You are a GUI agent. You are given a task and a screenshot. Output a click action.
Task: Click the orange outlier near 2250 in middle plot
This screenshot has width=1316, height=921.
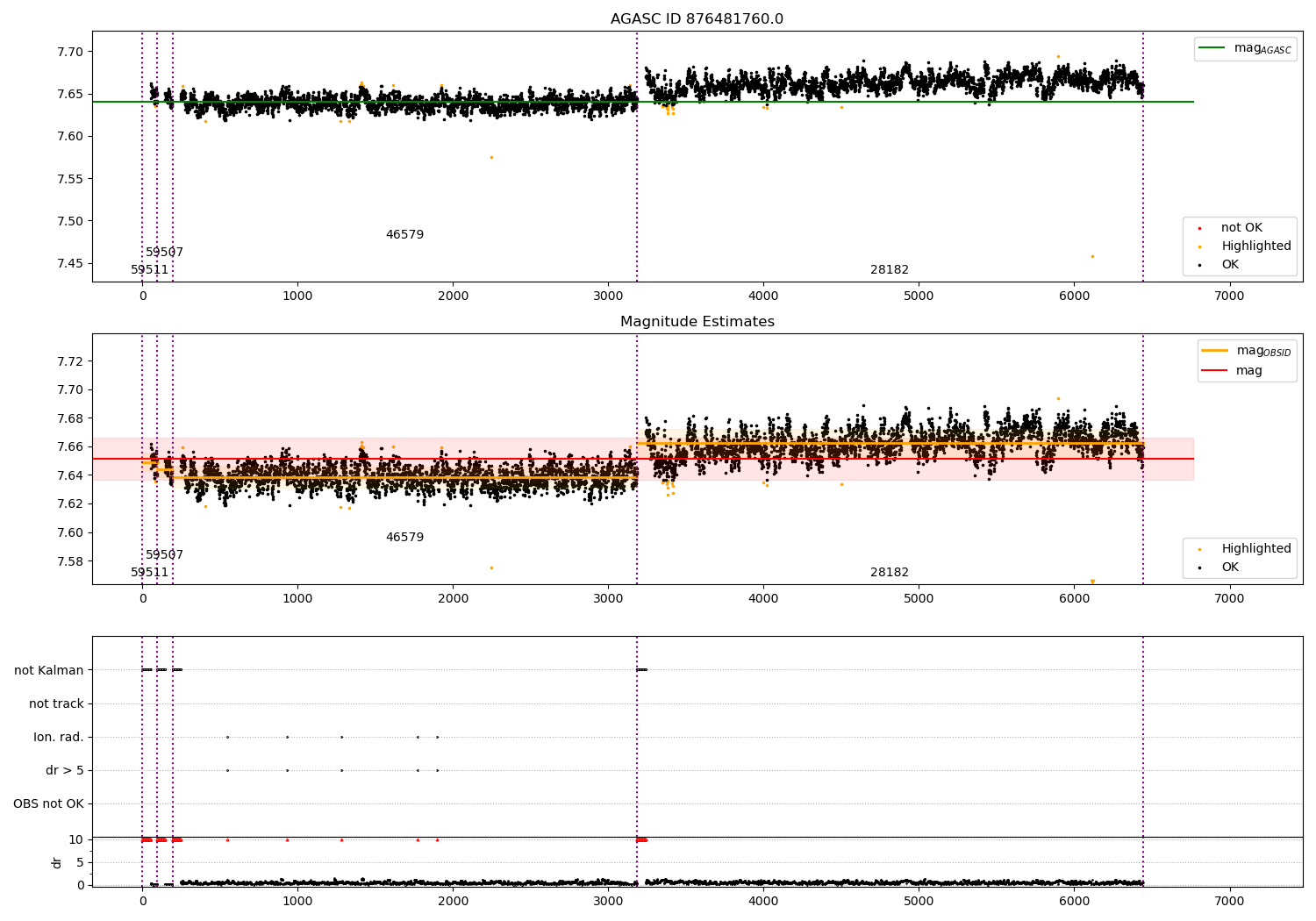491,568
